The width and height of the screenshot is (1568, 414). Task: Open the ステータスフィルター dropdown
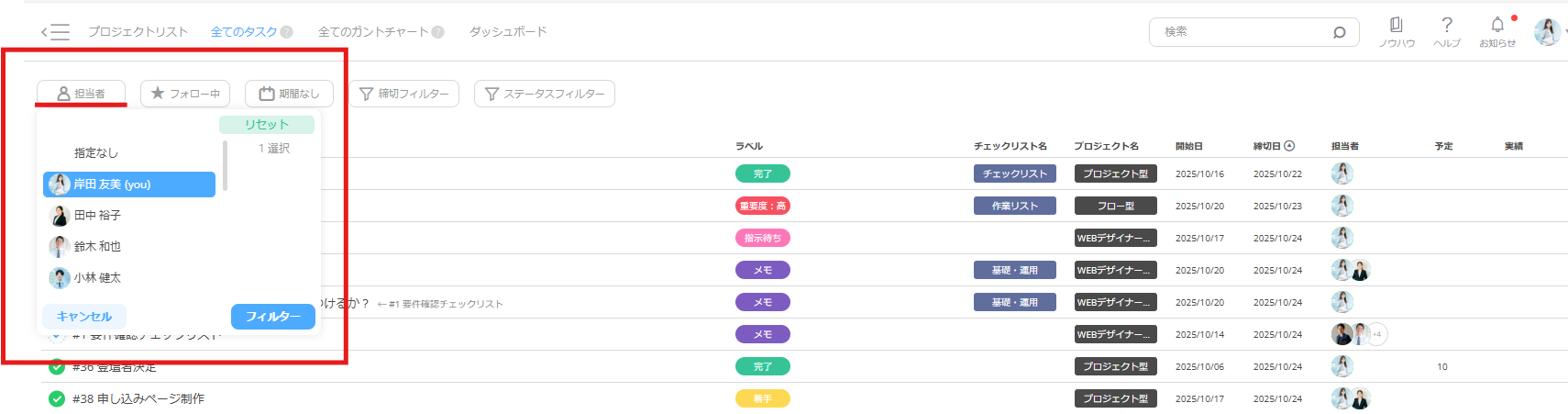coord(544,94)
